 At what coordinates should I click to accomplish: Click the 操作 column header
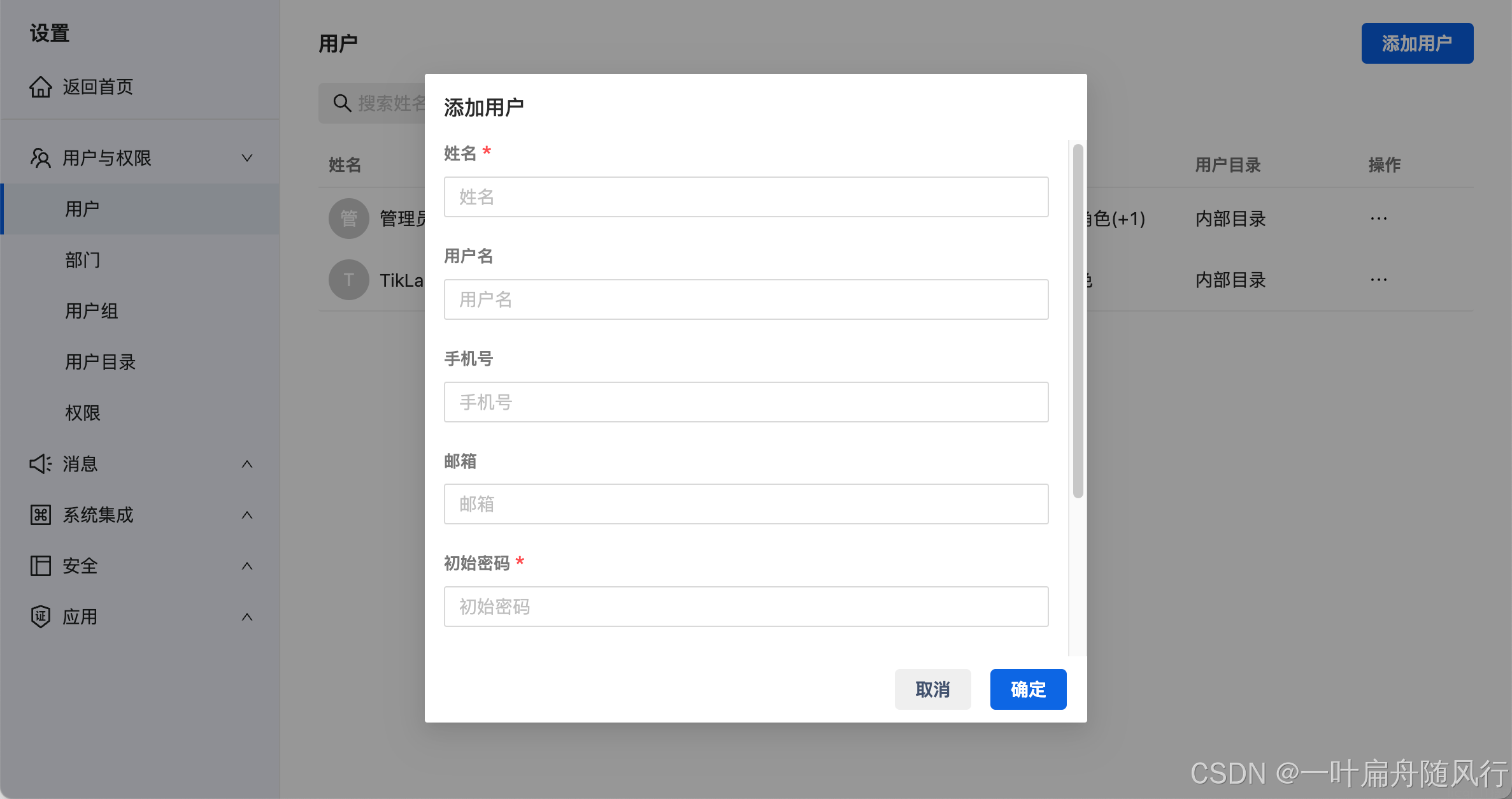(x=1385, y=165)
